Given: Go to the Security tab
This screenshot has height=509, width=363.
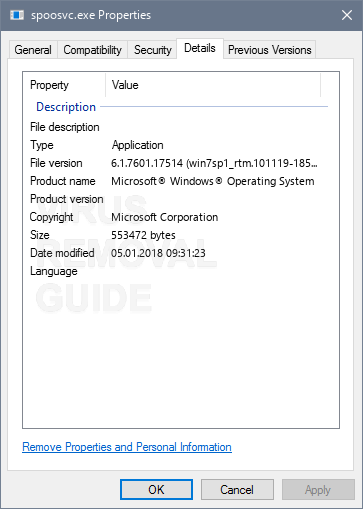Looking at the screenshot, I should (152, 50).
